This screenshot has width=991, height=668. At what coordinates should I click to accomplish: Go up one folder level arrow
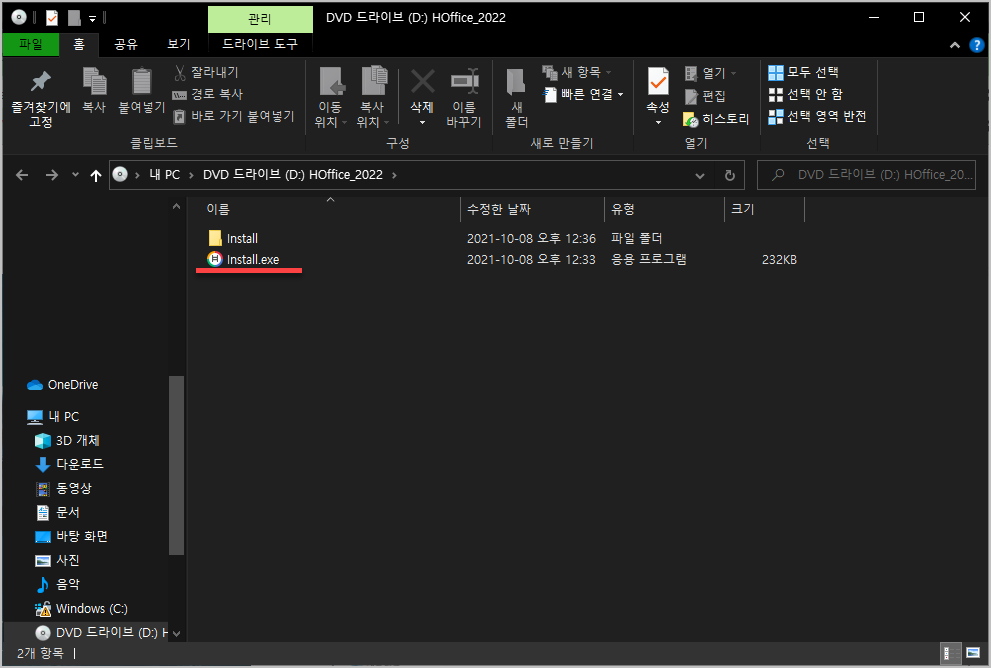pos(95,176)
